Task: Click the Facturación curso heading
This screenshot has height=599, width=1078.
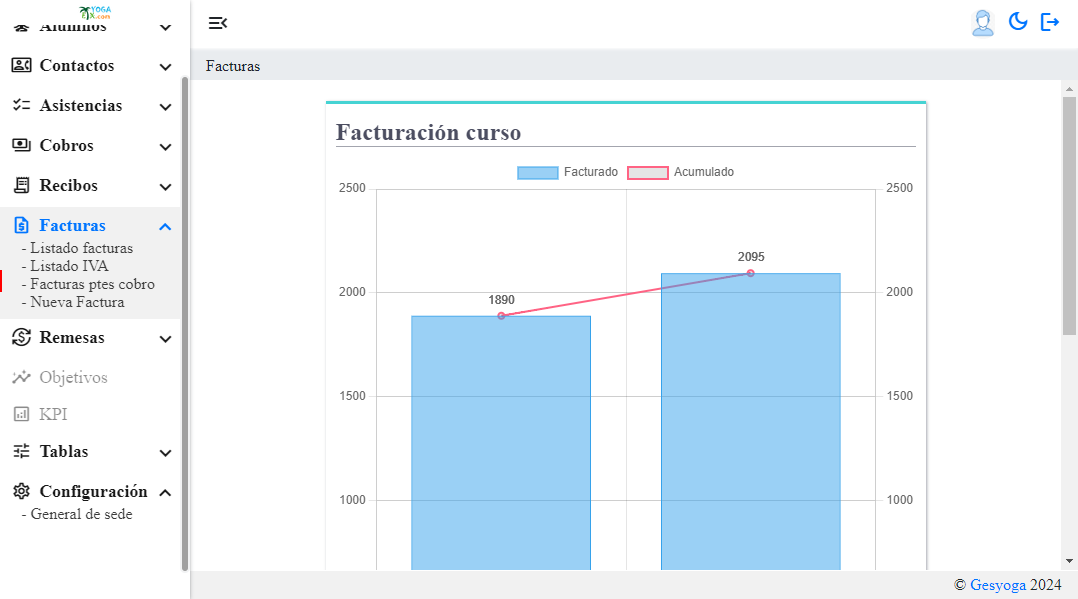Action: [428, 132]
